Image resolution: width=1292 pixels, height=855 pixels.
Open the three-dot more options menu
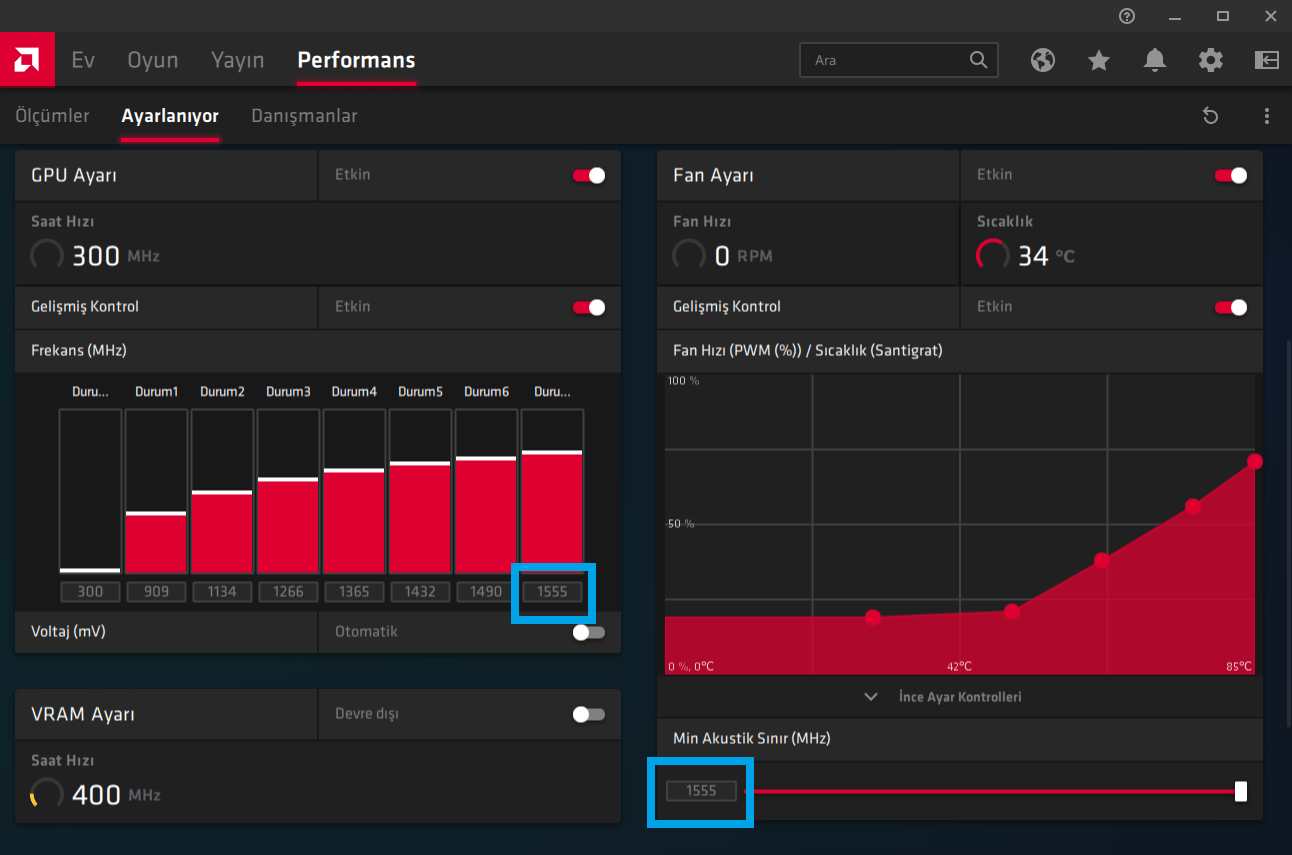(1267, 116)
